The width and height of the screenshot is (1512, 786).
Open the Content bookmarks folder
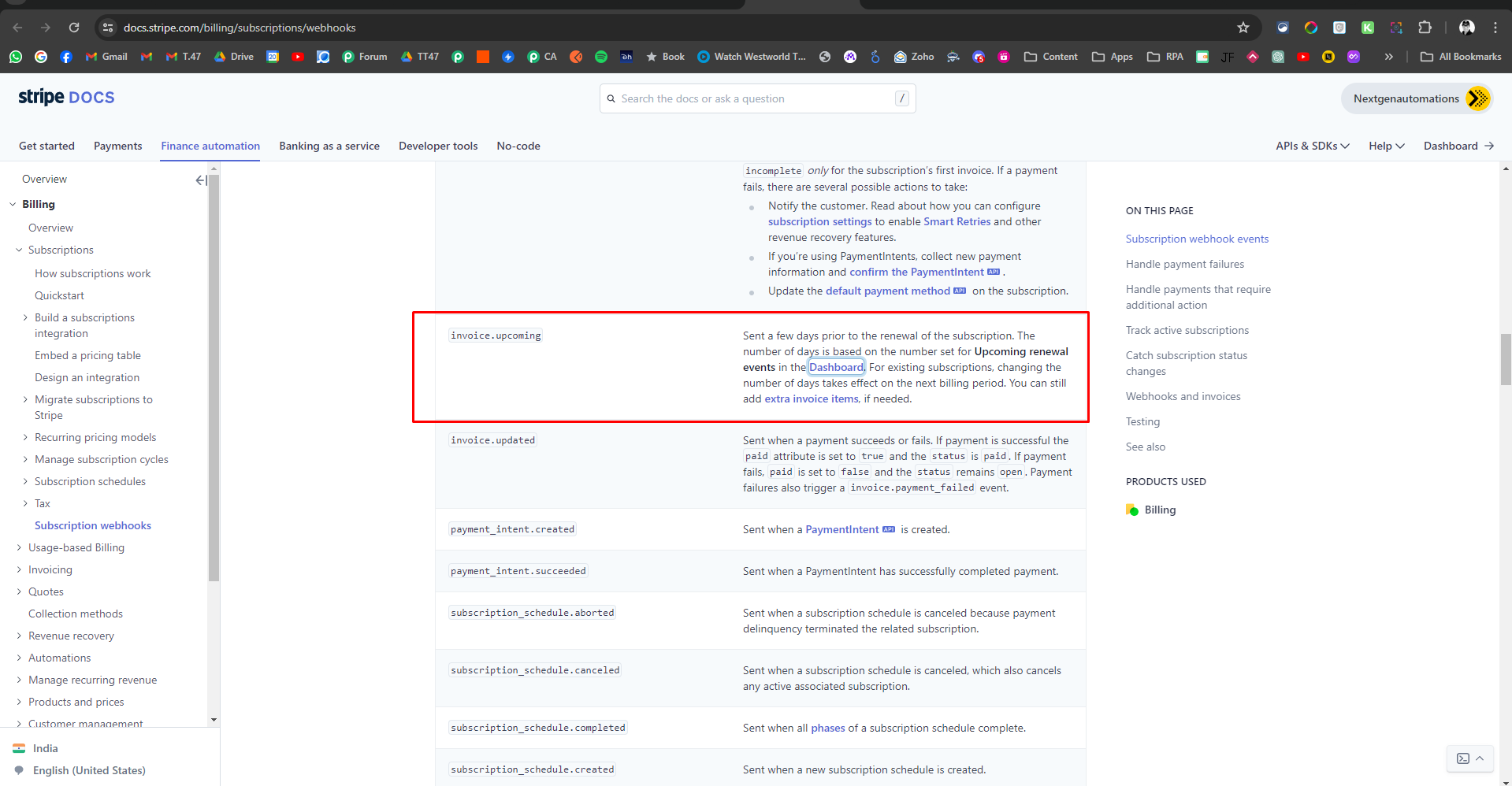1051,57
